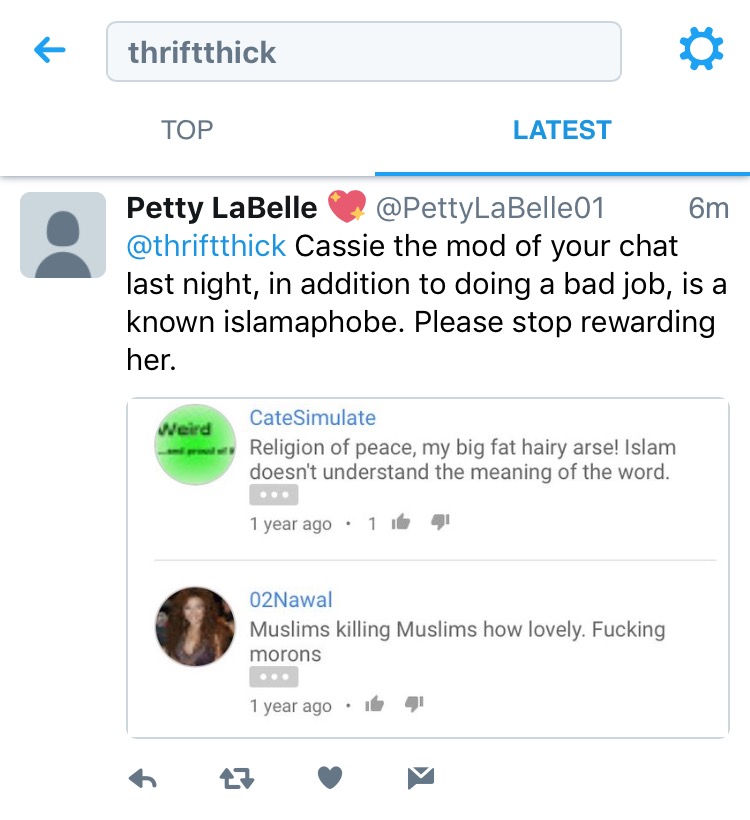Click the thriftthick search field
This screenshot has height=820, width=750.
(364, 51)
